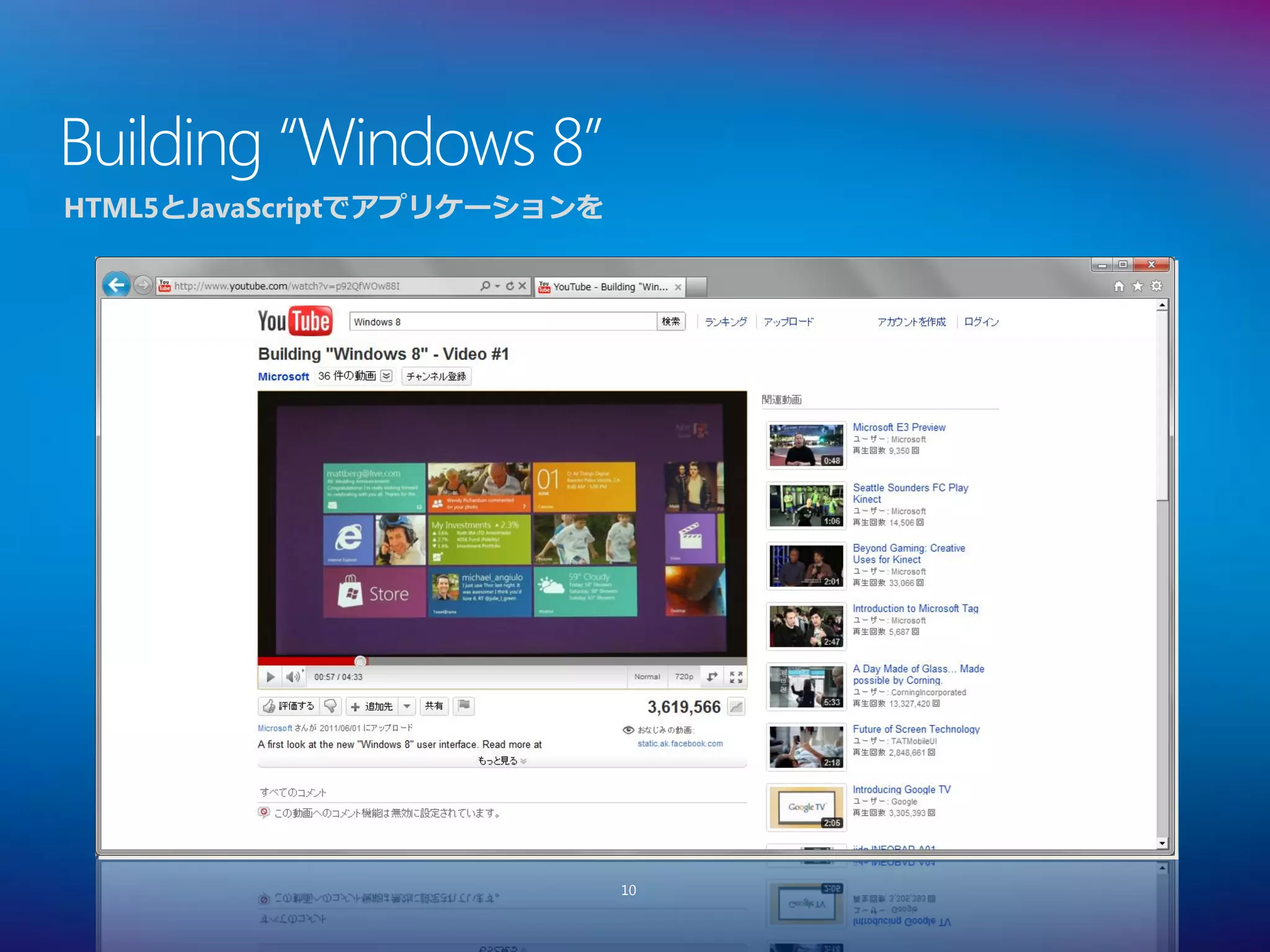Click the チャンネル登録 subscribe button
Image resolution: width=1270 pixels, height=952 pixels.
tap(437, 376)
